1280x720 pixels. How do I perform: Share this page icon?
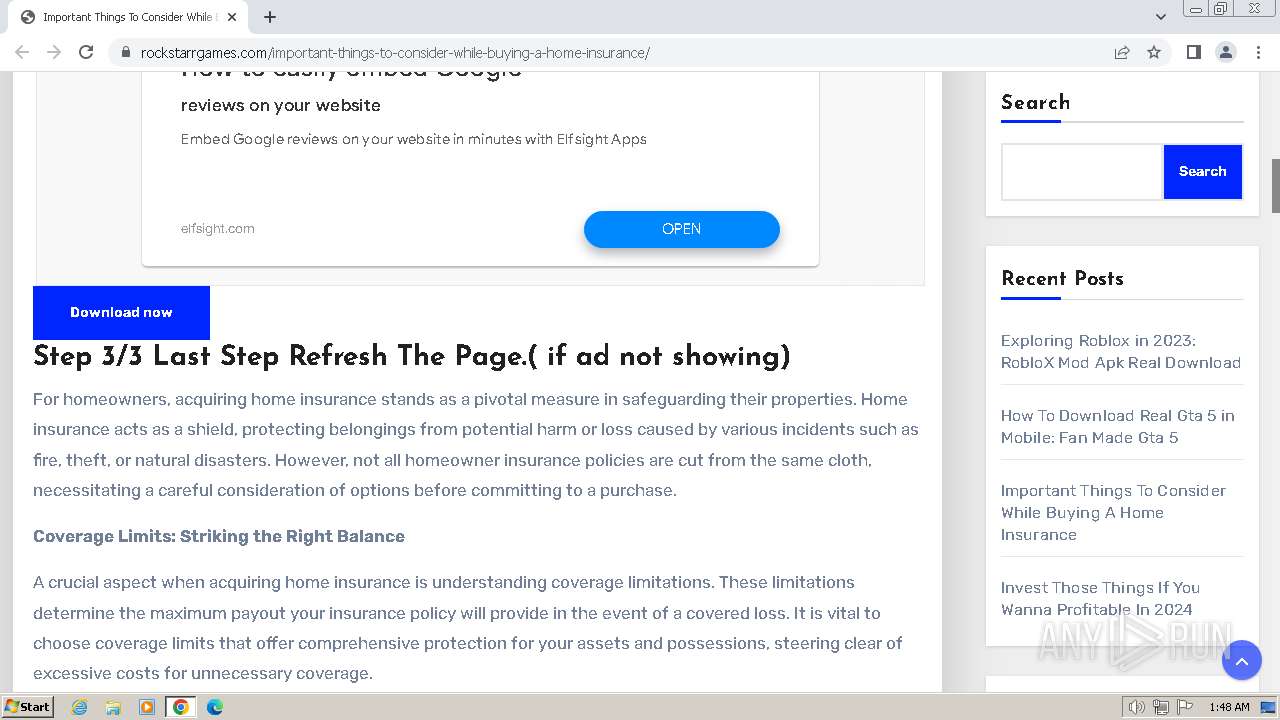click(1122, 52)
